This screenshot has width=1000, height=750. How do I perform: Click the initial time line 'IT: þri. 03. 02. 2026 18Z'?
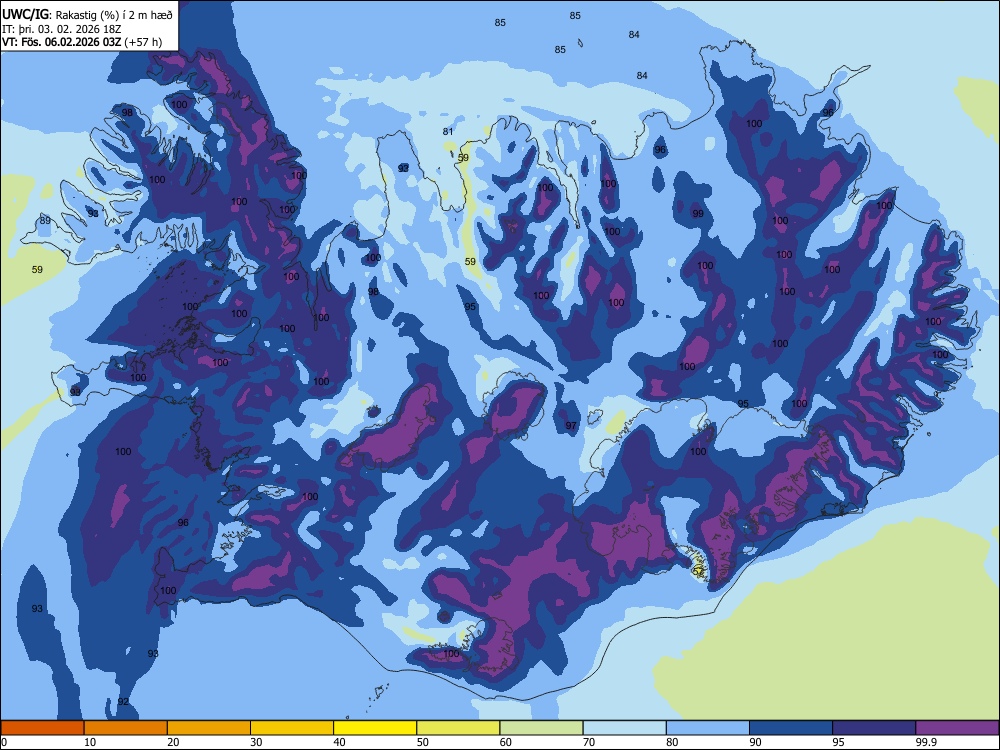click(x=62, y=29)
